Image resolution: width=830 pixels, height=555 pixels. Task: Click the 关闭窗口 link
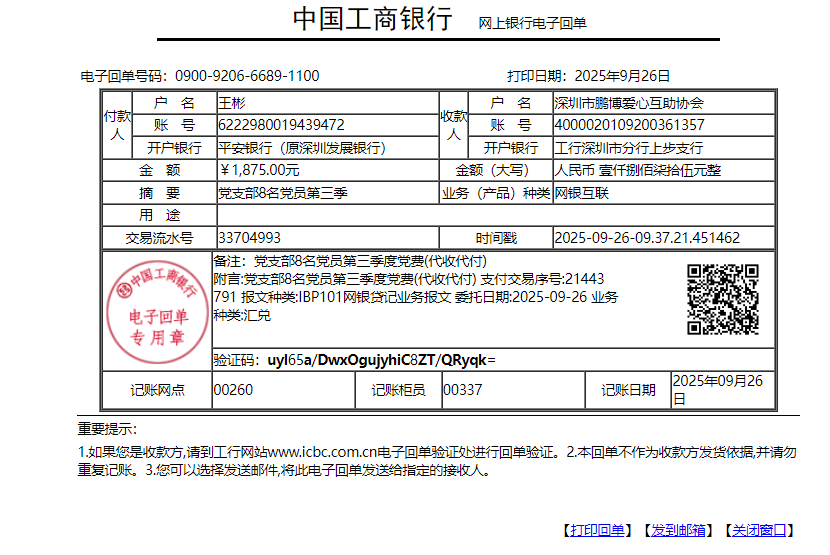point(759,530)
